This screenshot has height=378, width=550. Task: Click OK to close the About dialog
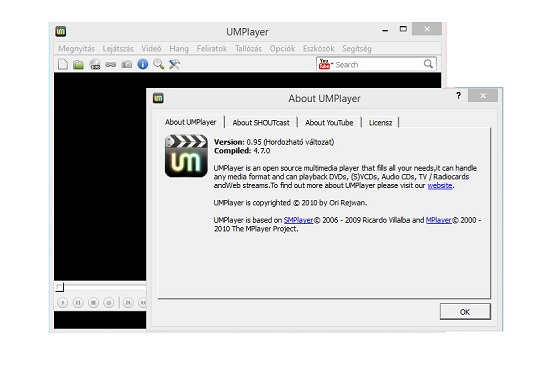pyautogui.click(x=465, y=312)
